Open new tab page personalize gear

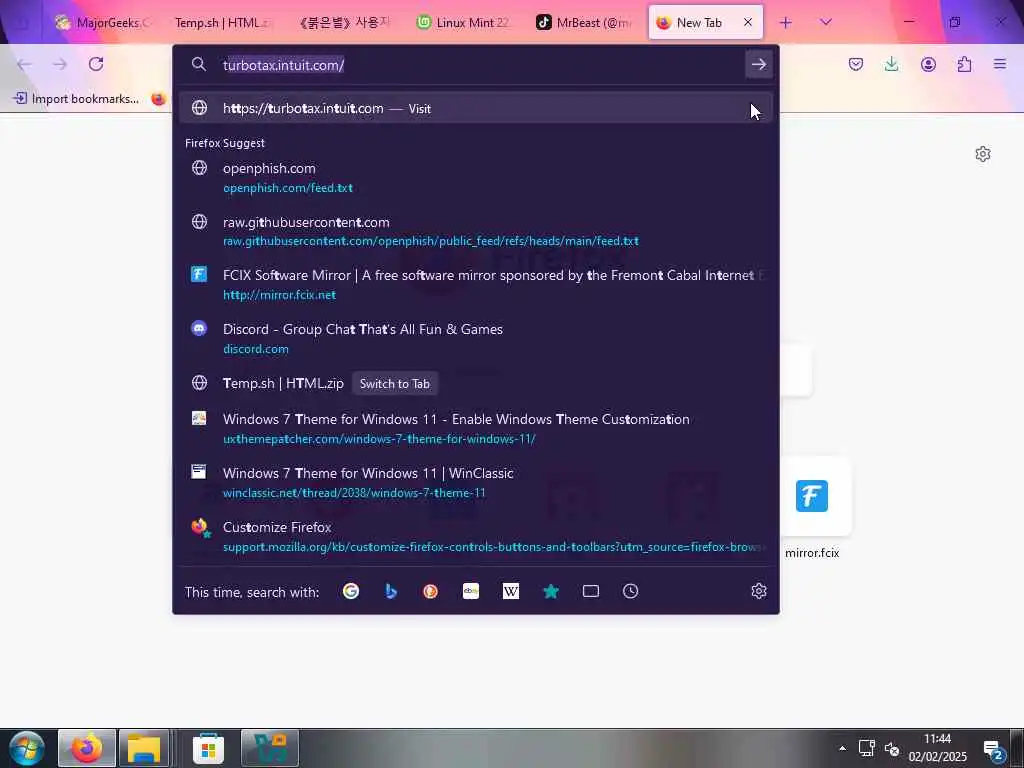coord(982,154)
